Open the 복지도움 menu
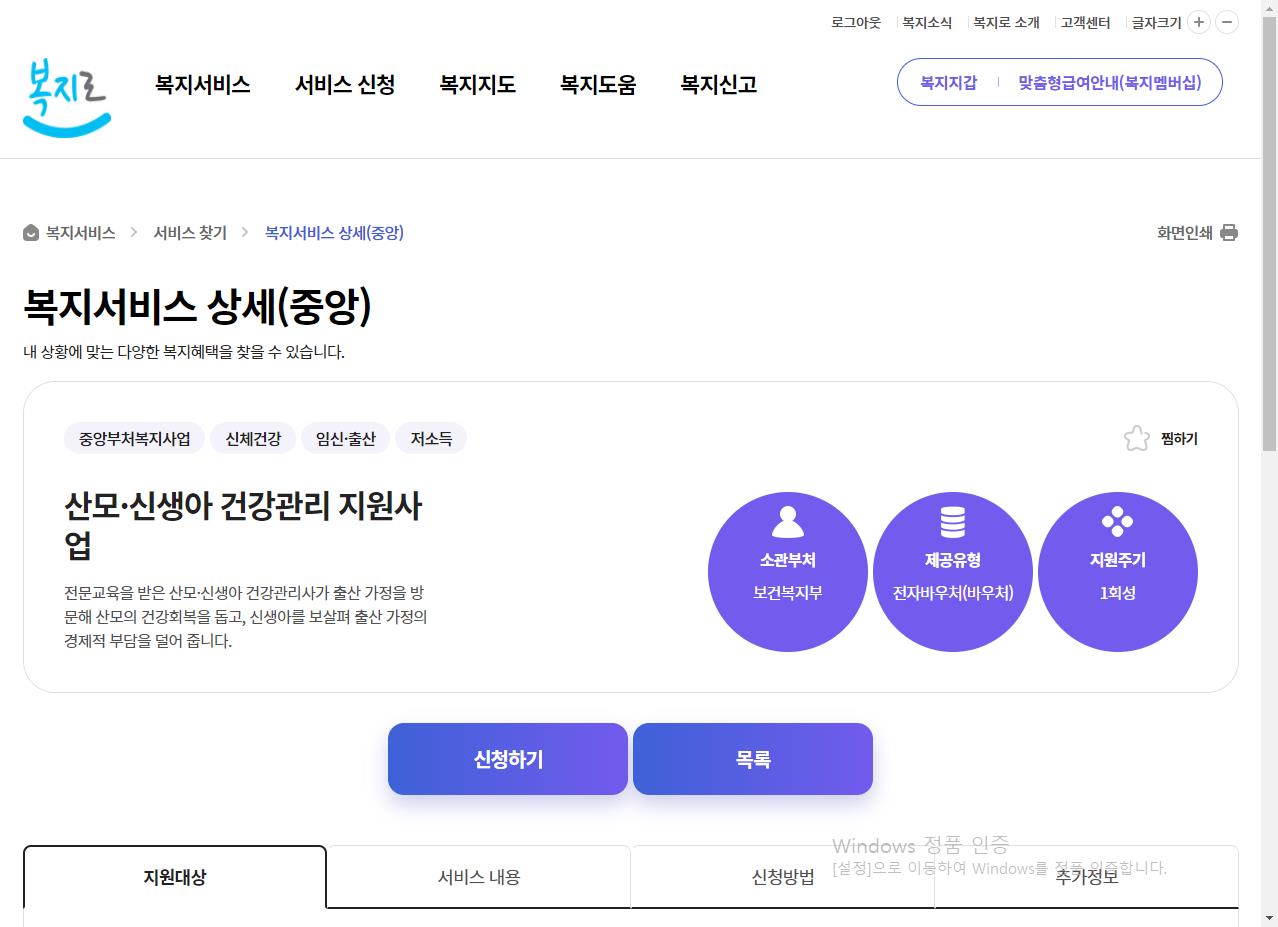The image size is (1278, 927). point(598,85)
